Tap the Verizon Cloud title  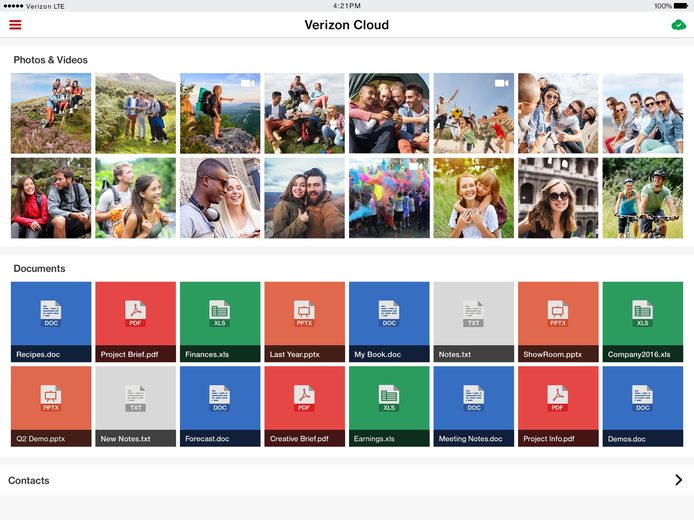(347, 25)
